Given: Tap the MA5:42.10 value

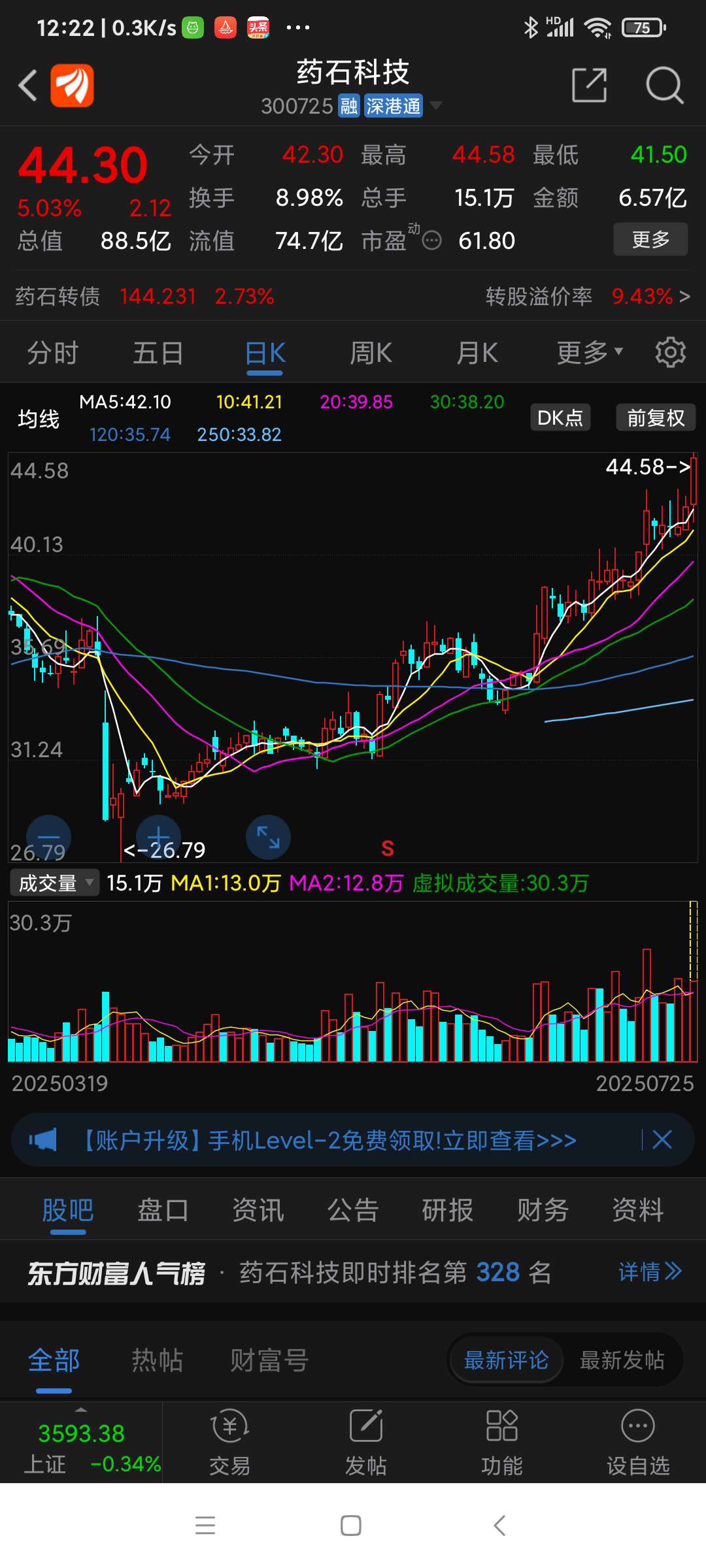Looking at the screenshot, I should point(125,402).
